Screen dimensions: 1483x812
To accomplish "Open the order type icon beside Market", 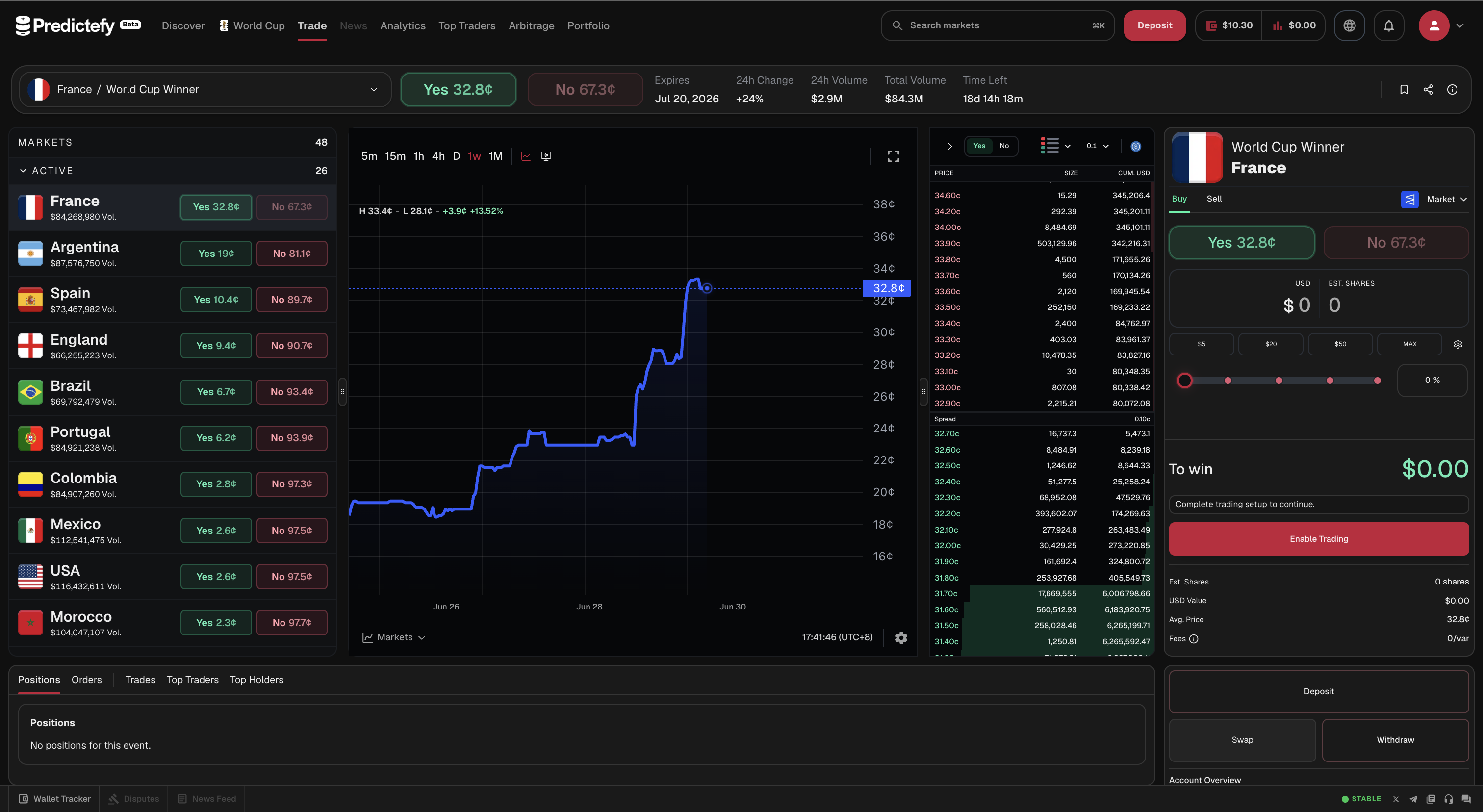I will click(x=1409, y=199).
